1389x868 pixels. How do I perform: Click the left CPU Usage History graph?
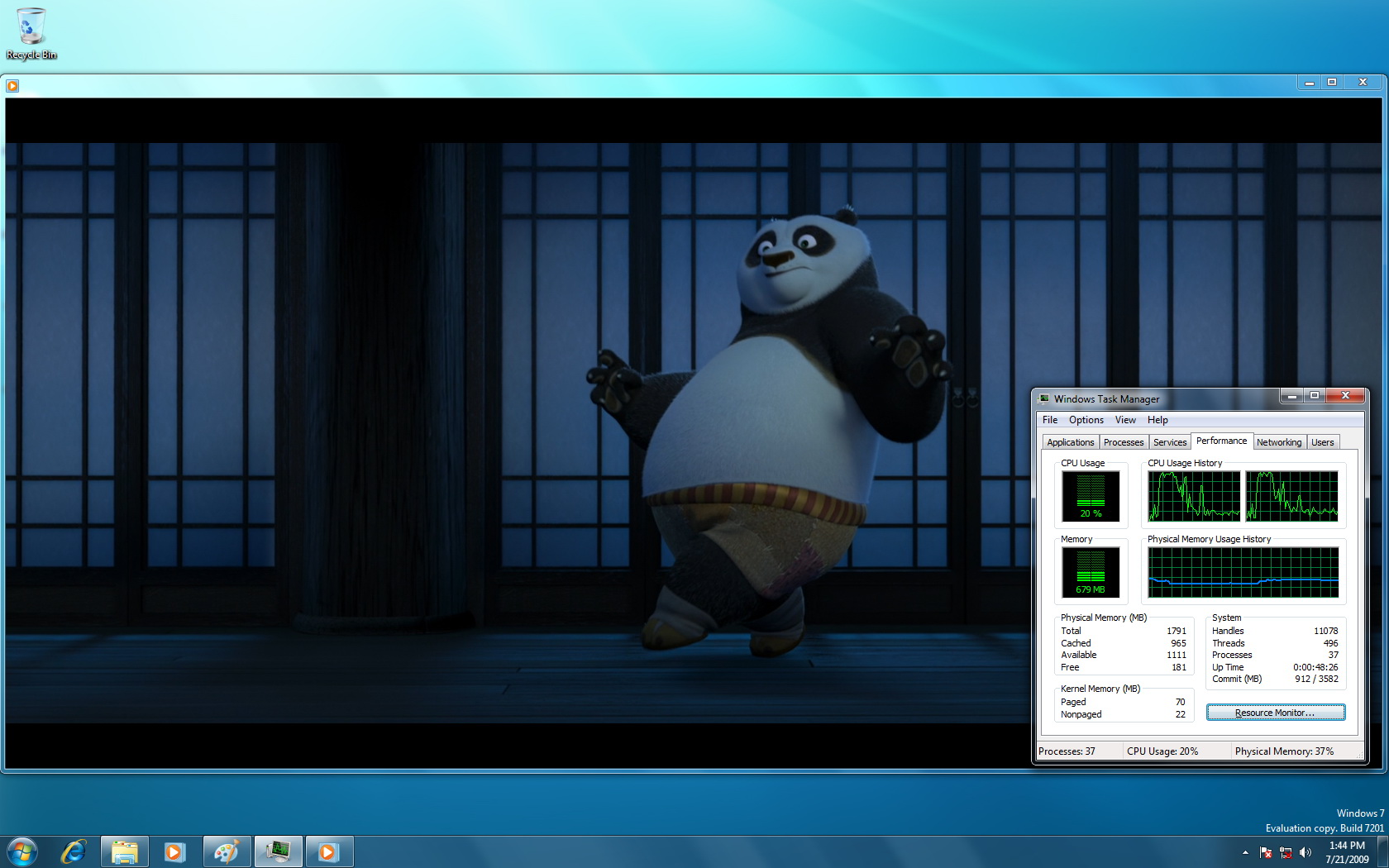point(1194,496)
